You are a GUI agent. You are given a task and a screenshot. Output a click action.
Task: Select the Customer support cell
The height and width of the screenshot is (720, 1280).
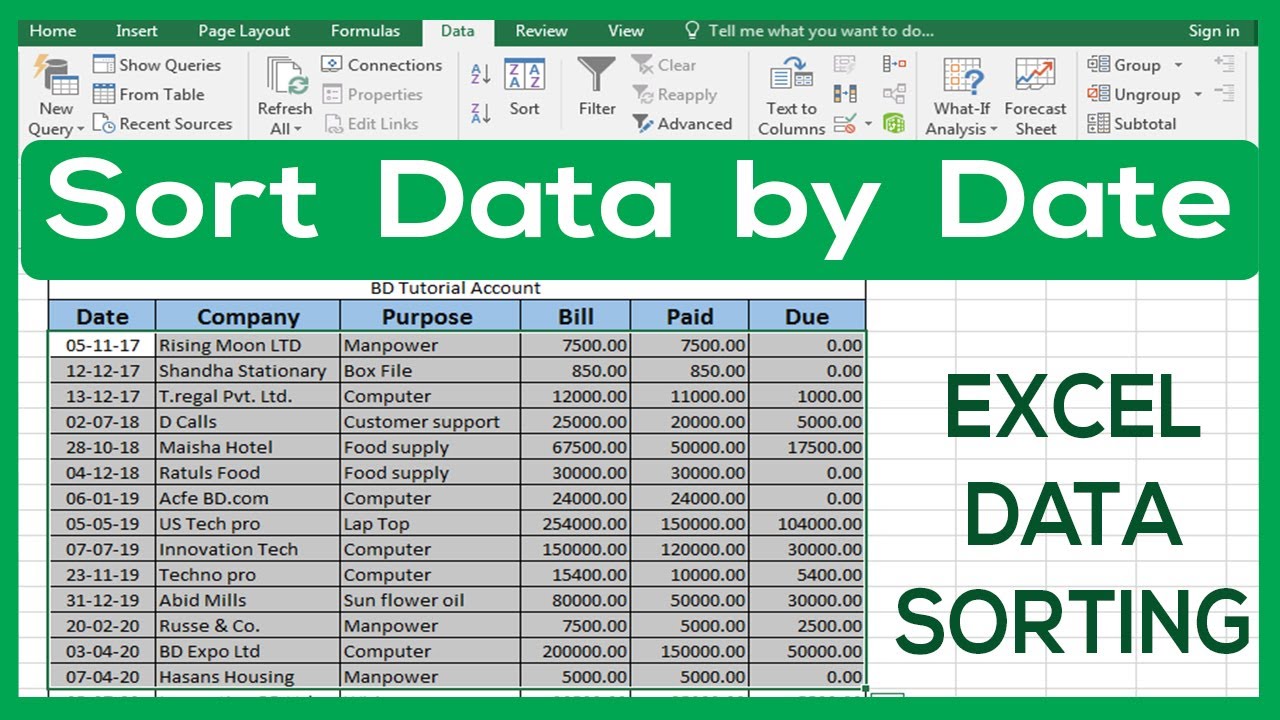pos(430,422)
